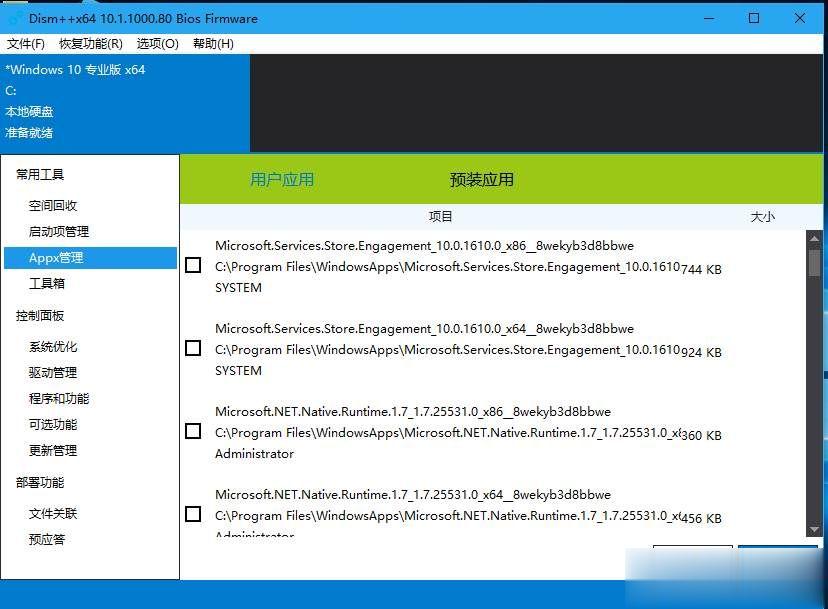The height and width of the screenshot is (609, 828).
Task: Open 系统优化 under 控制面板
Action: (53, 346)
